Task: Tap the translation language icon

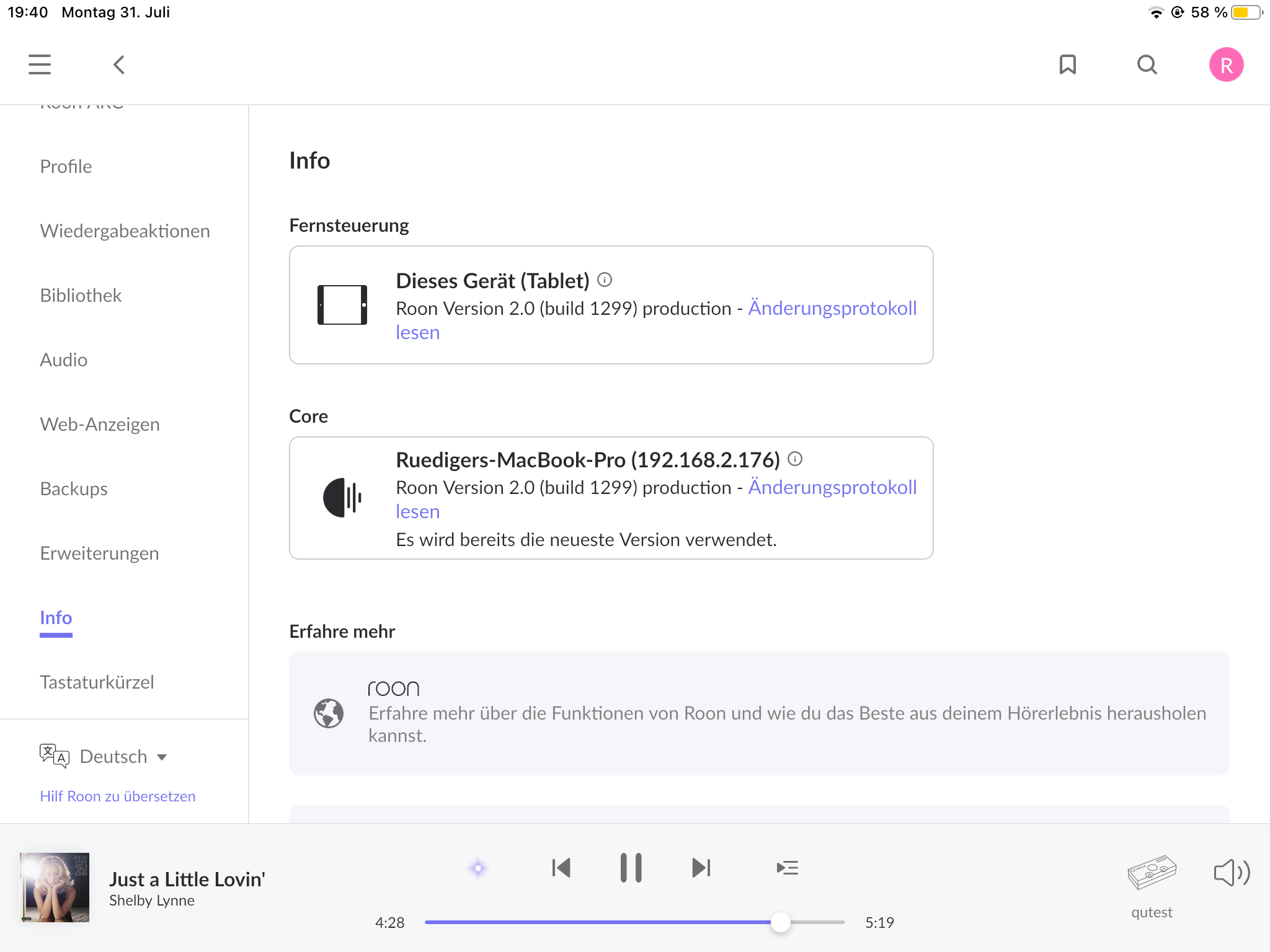Action: point(54,756)
